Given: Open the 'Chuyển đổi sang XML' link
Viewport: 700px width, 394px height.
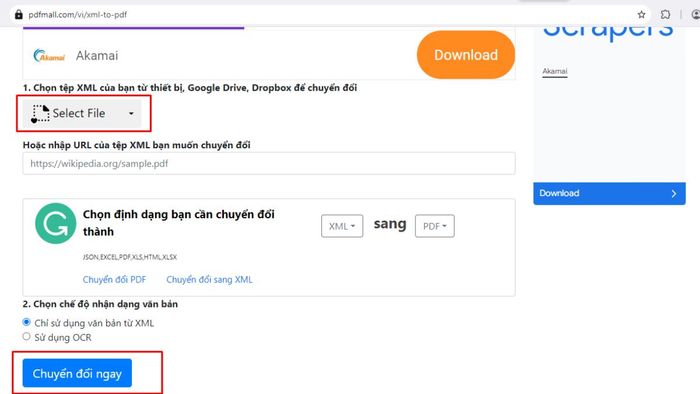Looking at the screenshot, I should (209, 280).
